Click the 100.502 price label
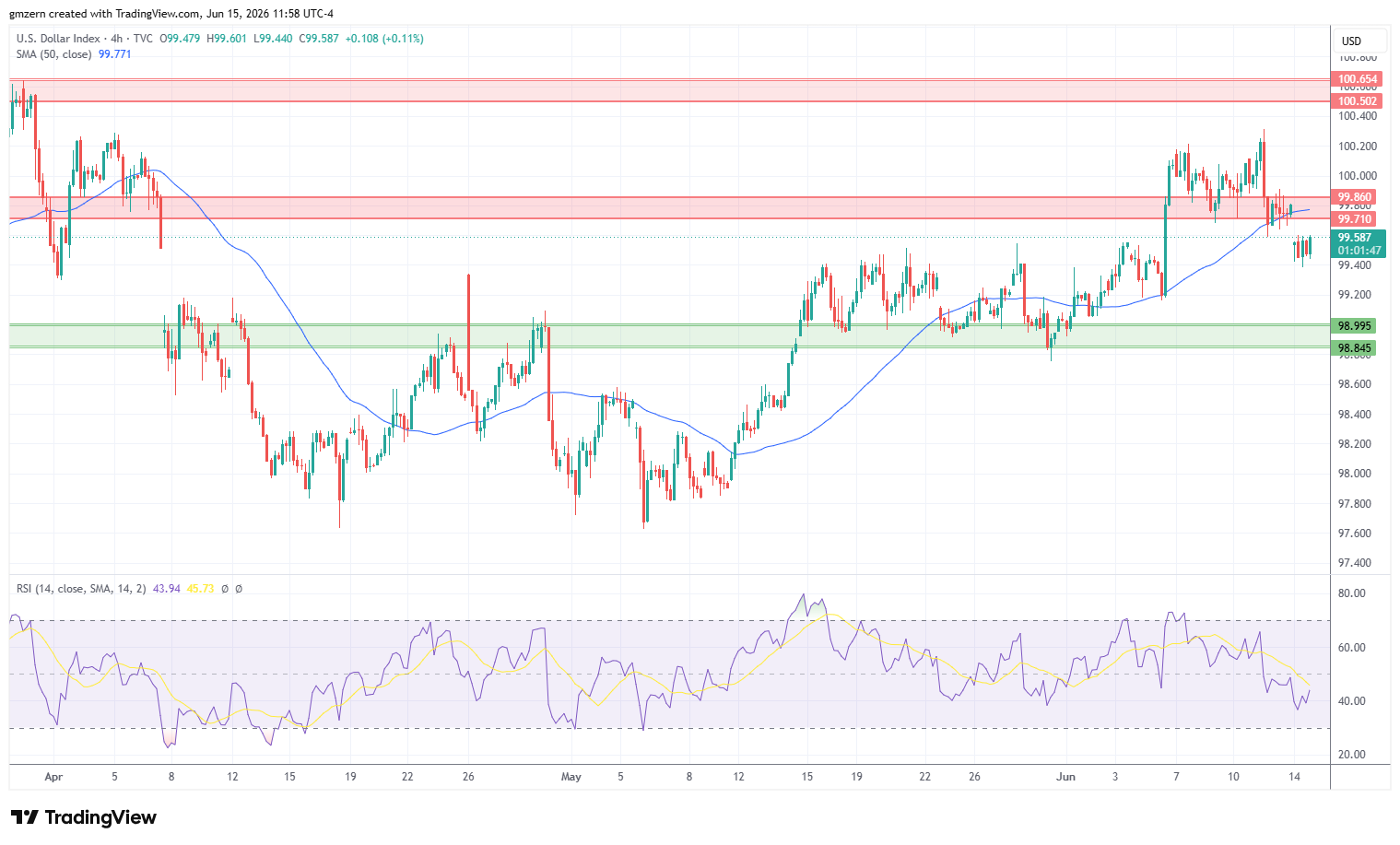 coord(1358,101)
